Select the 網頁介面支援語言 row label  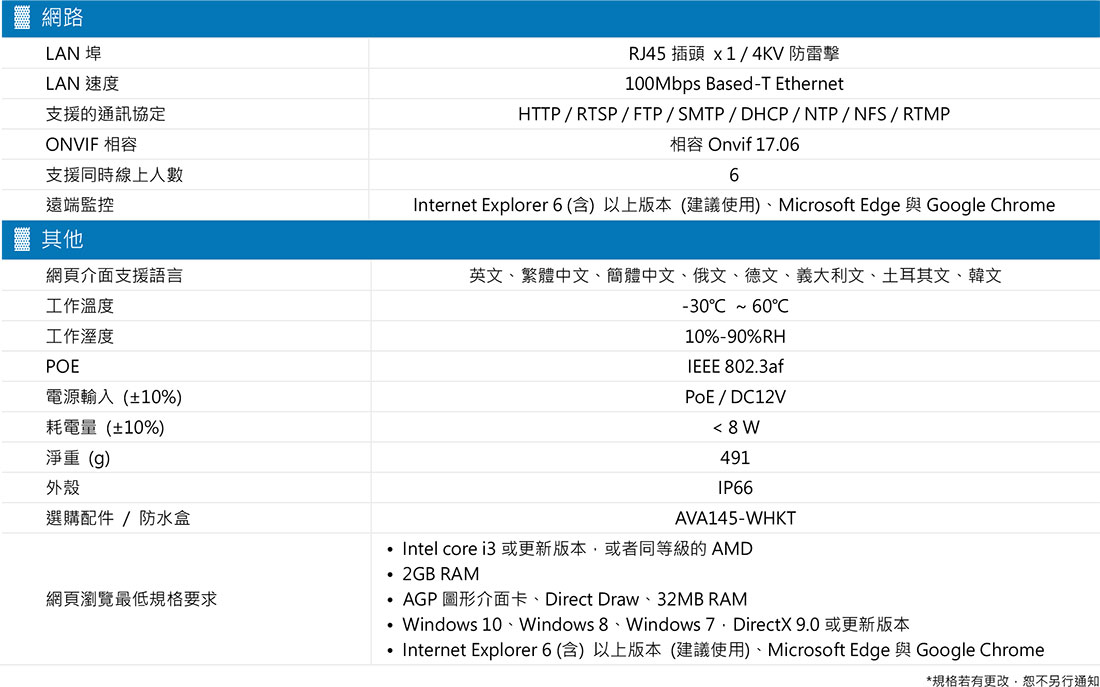pyautogui.click(x=114, y=276)
